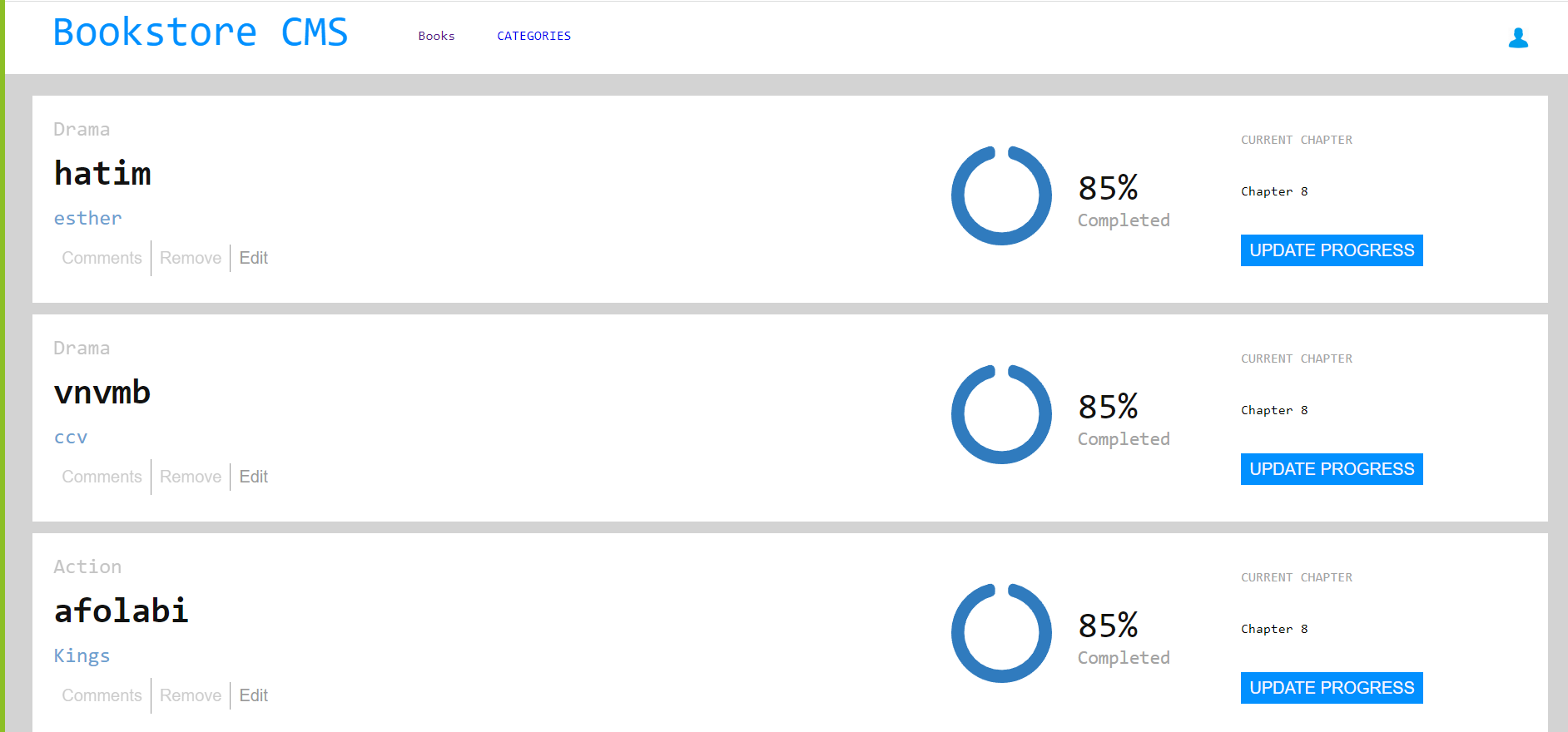Click author name esther
Image resolution: width=1568 pixels, height=732 pixels.
pyautogui.click(x=87, y=218)
